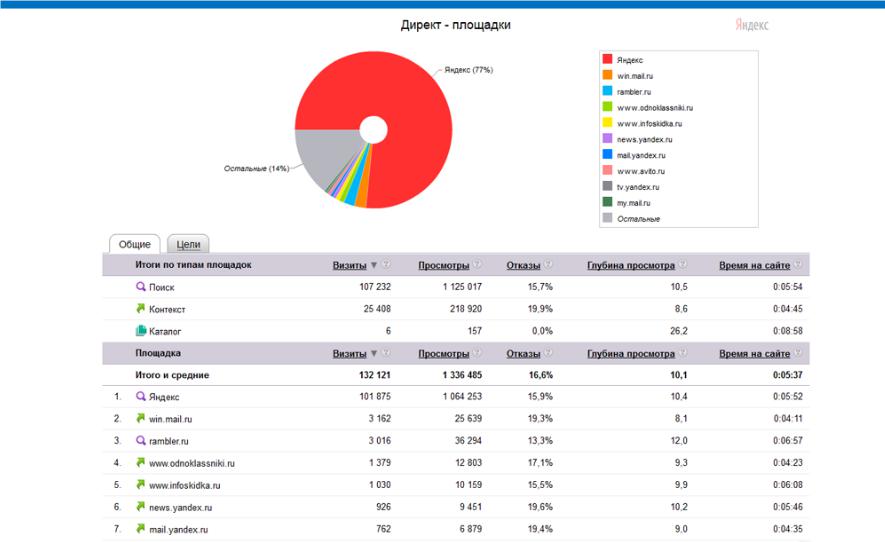Select the www.odnoklassniki.ru site name in table
This screenshot has width=885, height=542.
[x=192, y=464]
